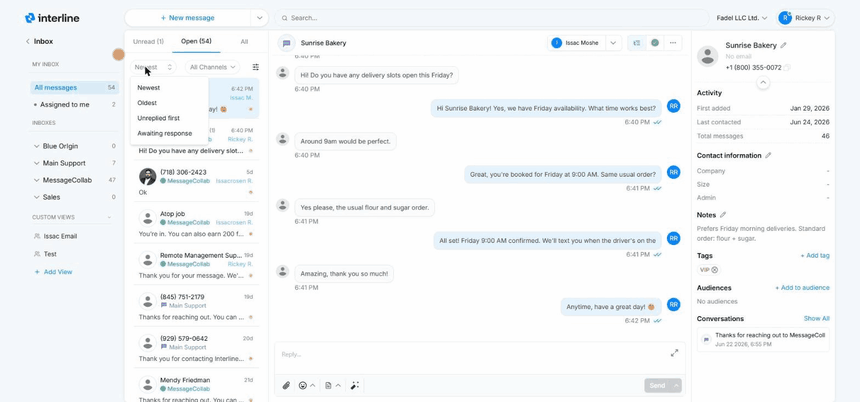This screenshot has width=860, height=402.
Task: Expand the reply editor to fullscreen
Action: point(674,353)
